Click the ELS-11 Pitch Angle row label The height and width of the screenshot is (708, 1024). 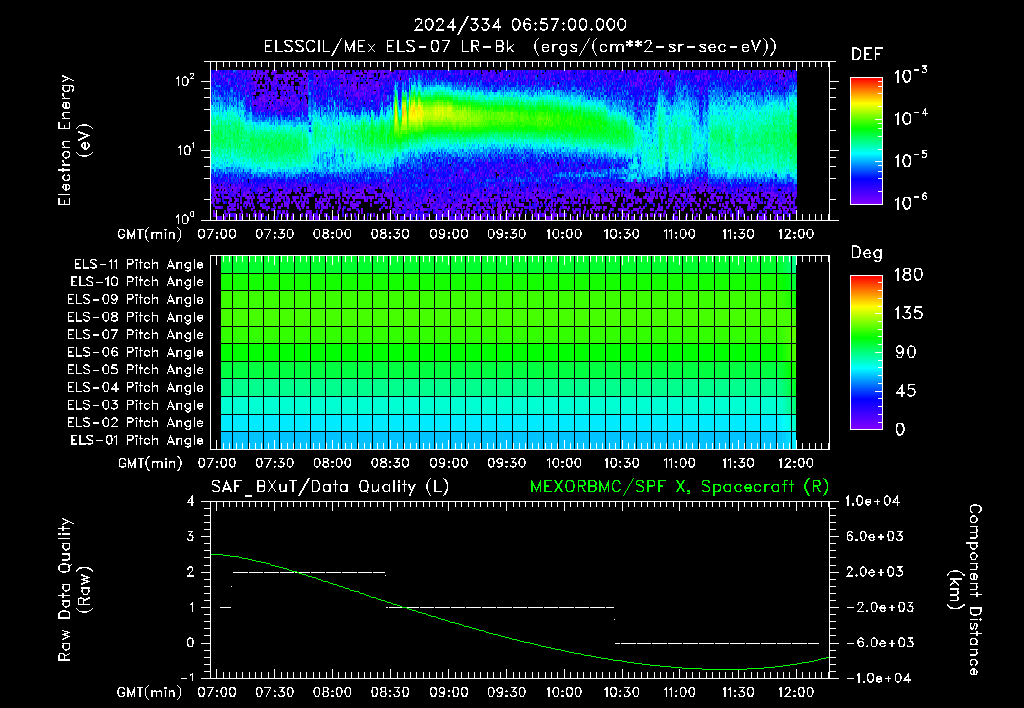pyautogui.click(x=138, y=265)
